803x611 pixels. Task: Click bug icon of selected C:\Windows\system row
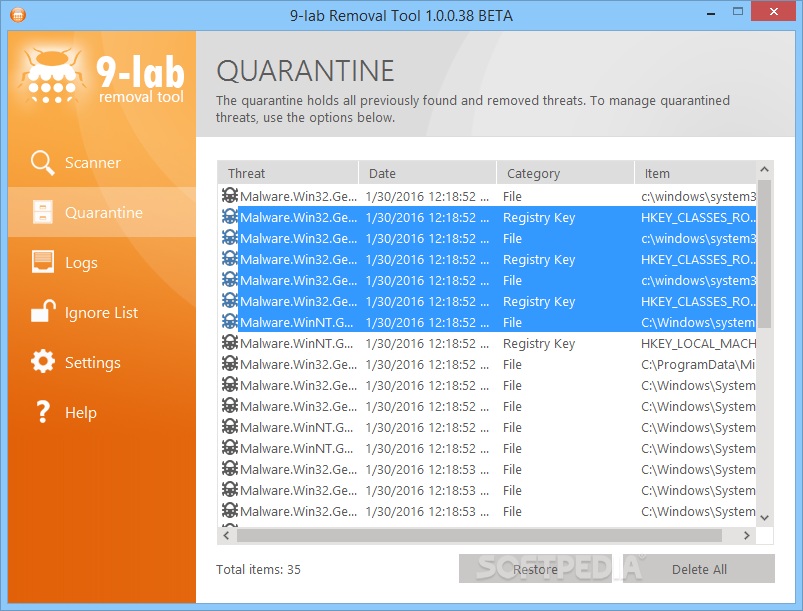pos(229,322)
